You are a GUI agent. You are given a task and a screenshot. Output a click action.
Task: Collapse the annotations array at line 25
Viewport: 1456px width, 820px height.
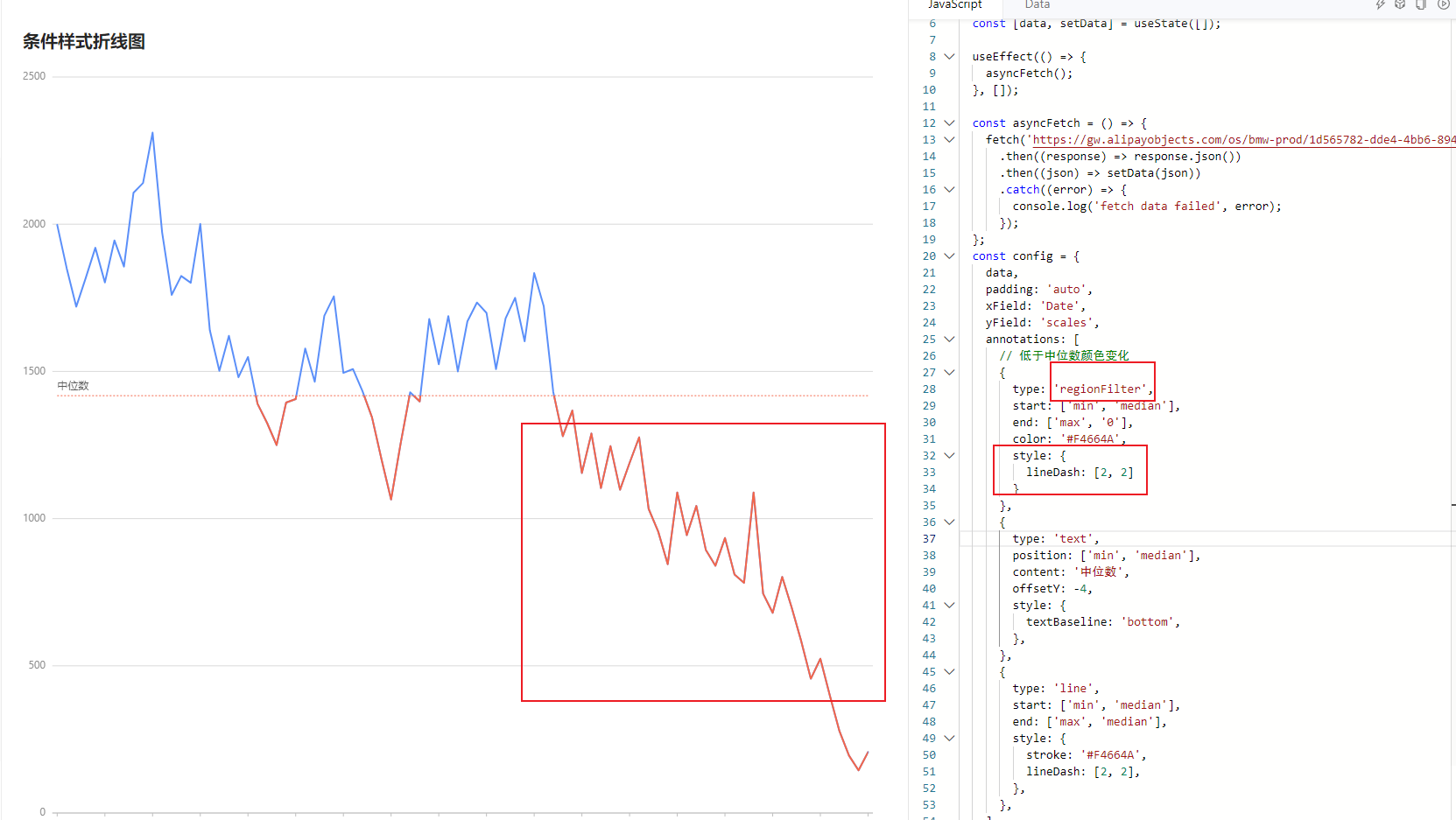click(x=949, y=339)
